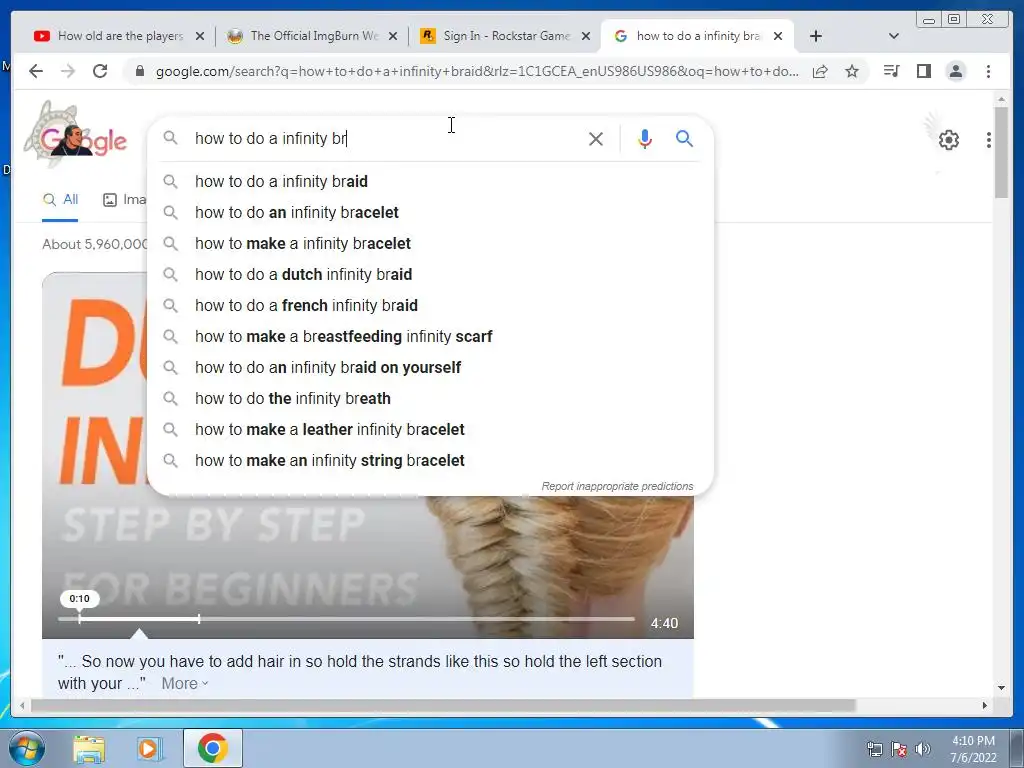Click the page vertical scrollbar
The height and width of the screenshot is (768, 1024).
pos(1001,153)
